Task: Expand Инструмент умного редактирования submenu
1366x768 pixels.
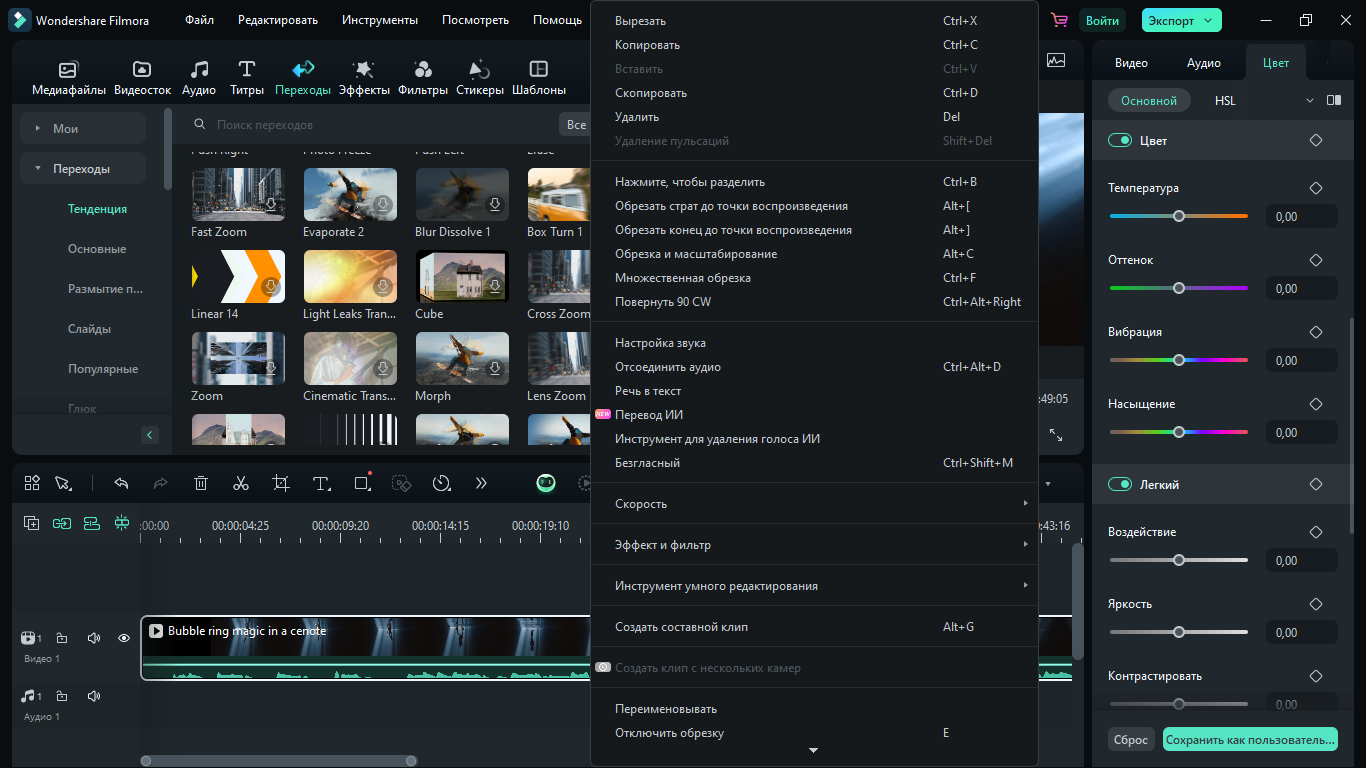Action: [813, 586]
